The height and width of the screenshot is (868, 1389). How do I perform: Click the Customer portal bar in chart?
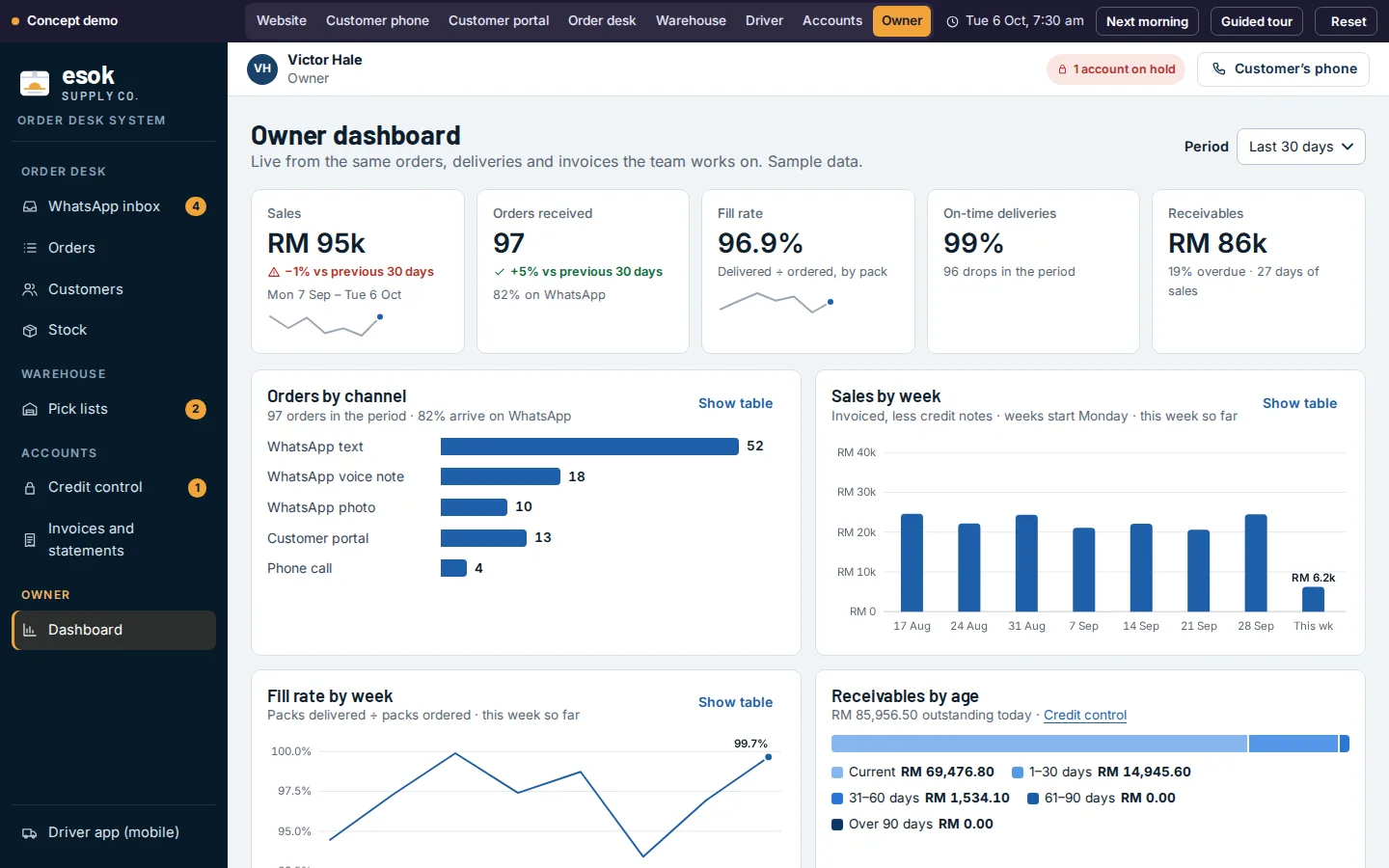pyautogui.click(x=483, y=538)
